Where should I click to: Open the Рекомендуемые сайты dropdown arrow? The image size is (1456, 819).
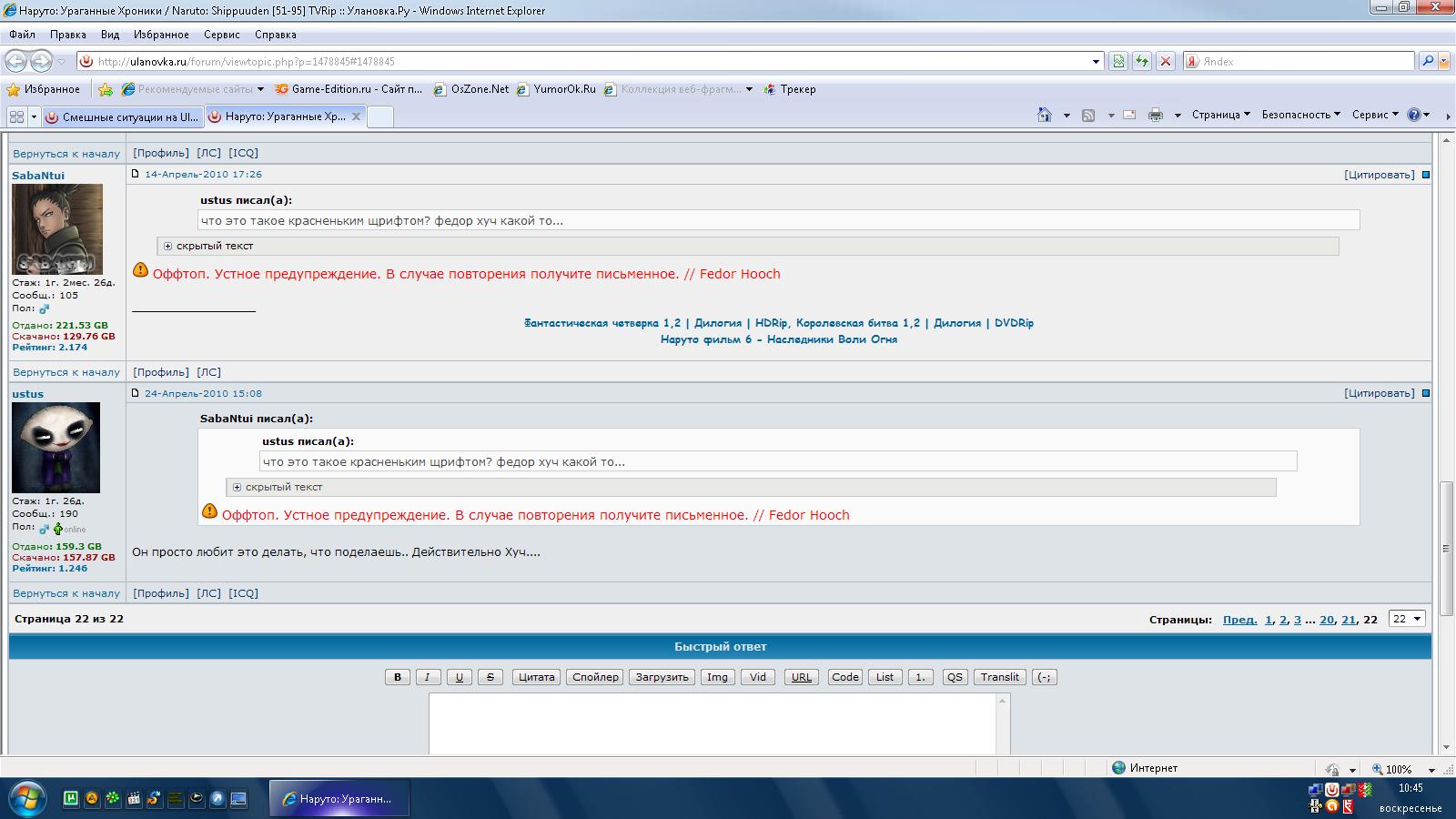(260, 89)
